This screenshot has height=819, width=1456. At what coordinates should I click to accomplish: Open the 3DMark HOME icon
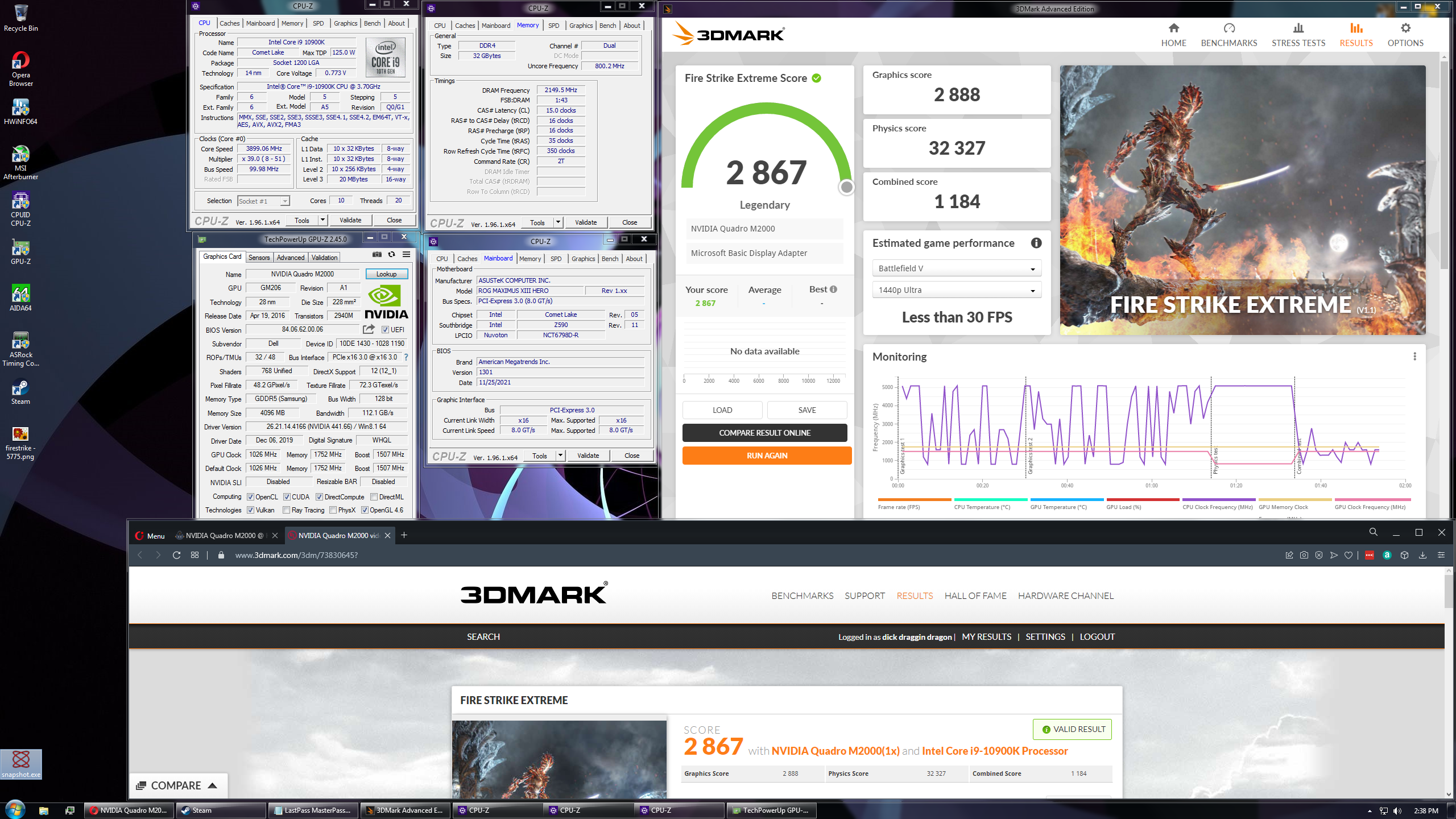[1173, 28]
